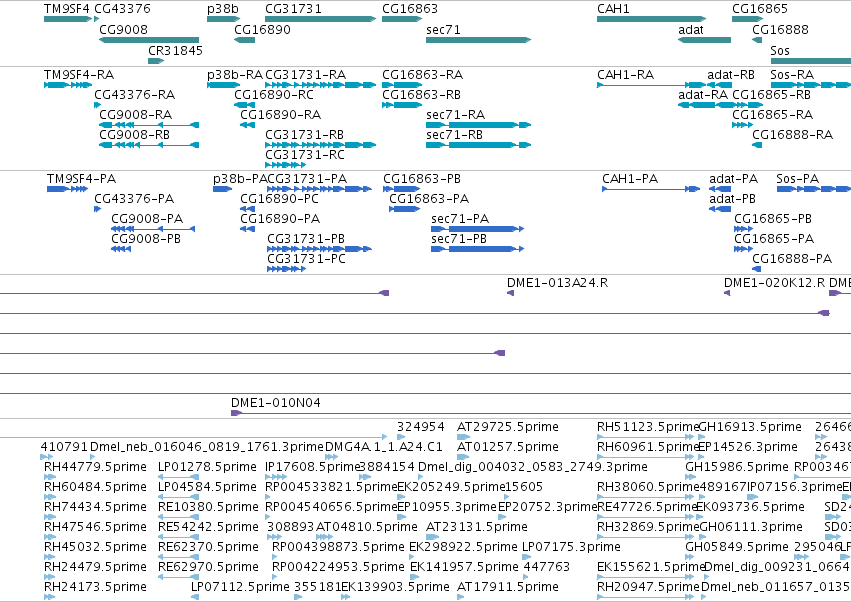The width and height of the screenshot is (851, 602).
Task: Click the 'TM9SF4-PA' protein label
Action: 81,179
